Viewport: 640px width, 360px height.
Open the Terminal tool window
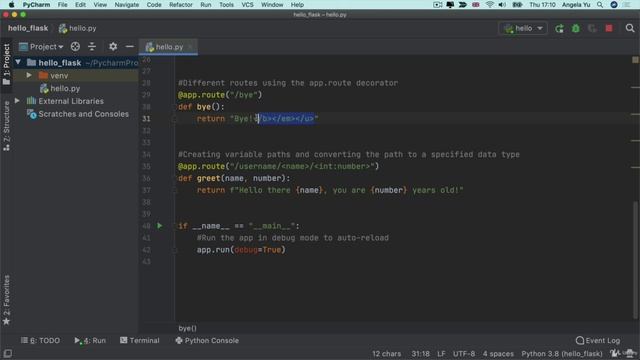140,340
